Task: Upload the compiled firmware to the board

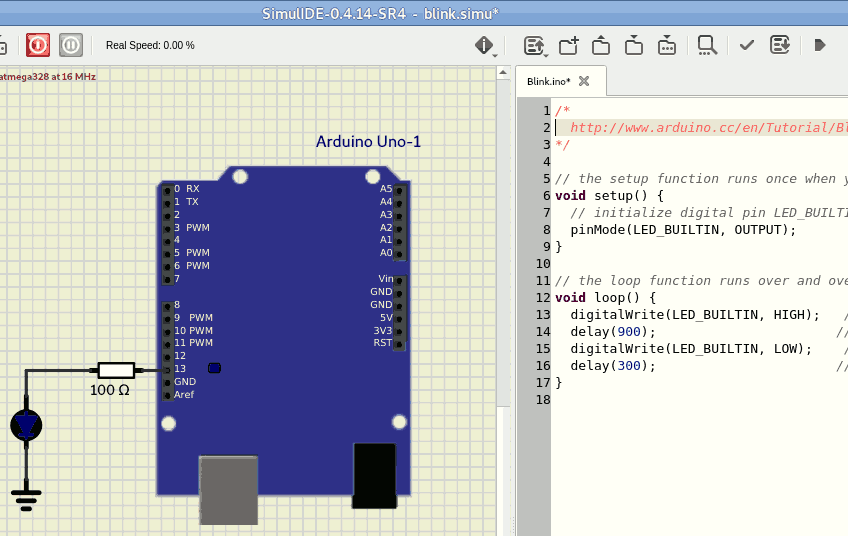Action: click(x=780, y=45)
